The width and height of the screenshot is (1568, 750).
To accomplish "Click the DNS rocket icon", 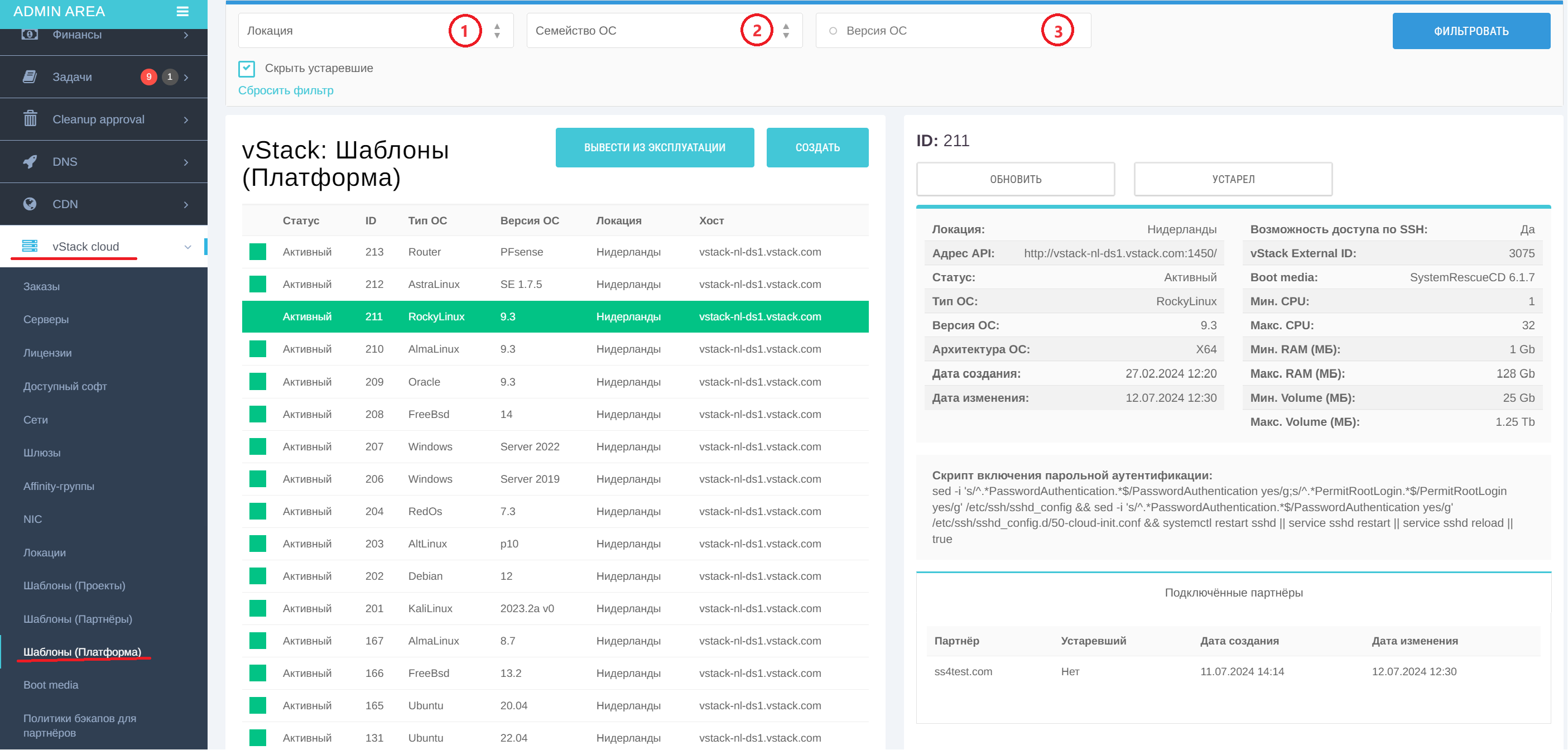I will (x=29, y=161).
